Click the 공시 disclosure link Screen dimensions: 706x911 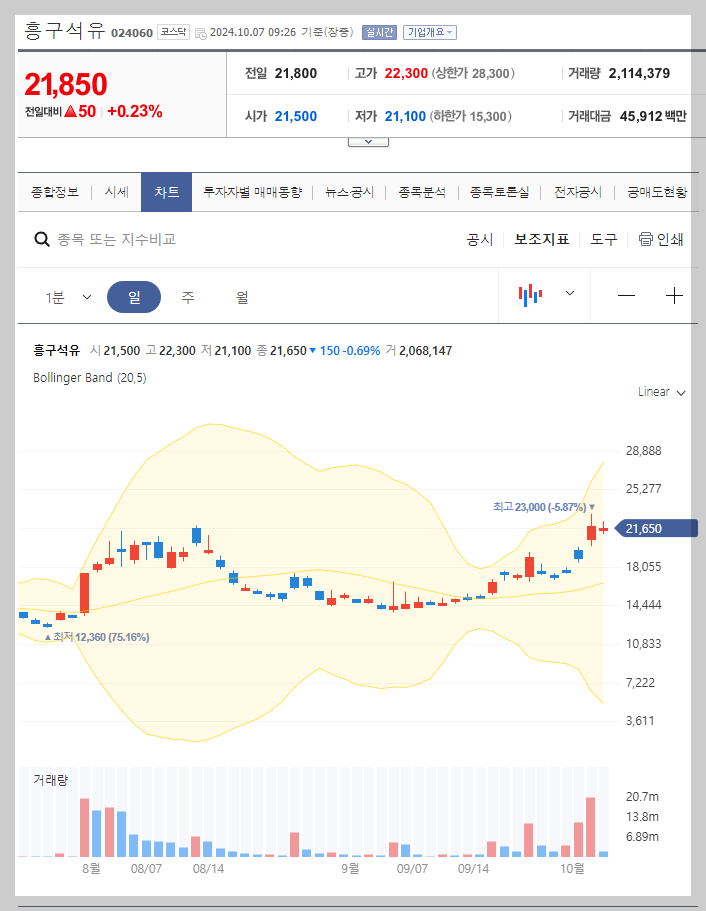[x=480, y=239]
